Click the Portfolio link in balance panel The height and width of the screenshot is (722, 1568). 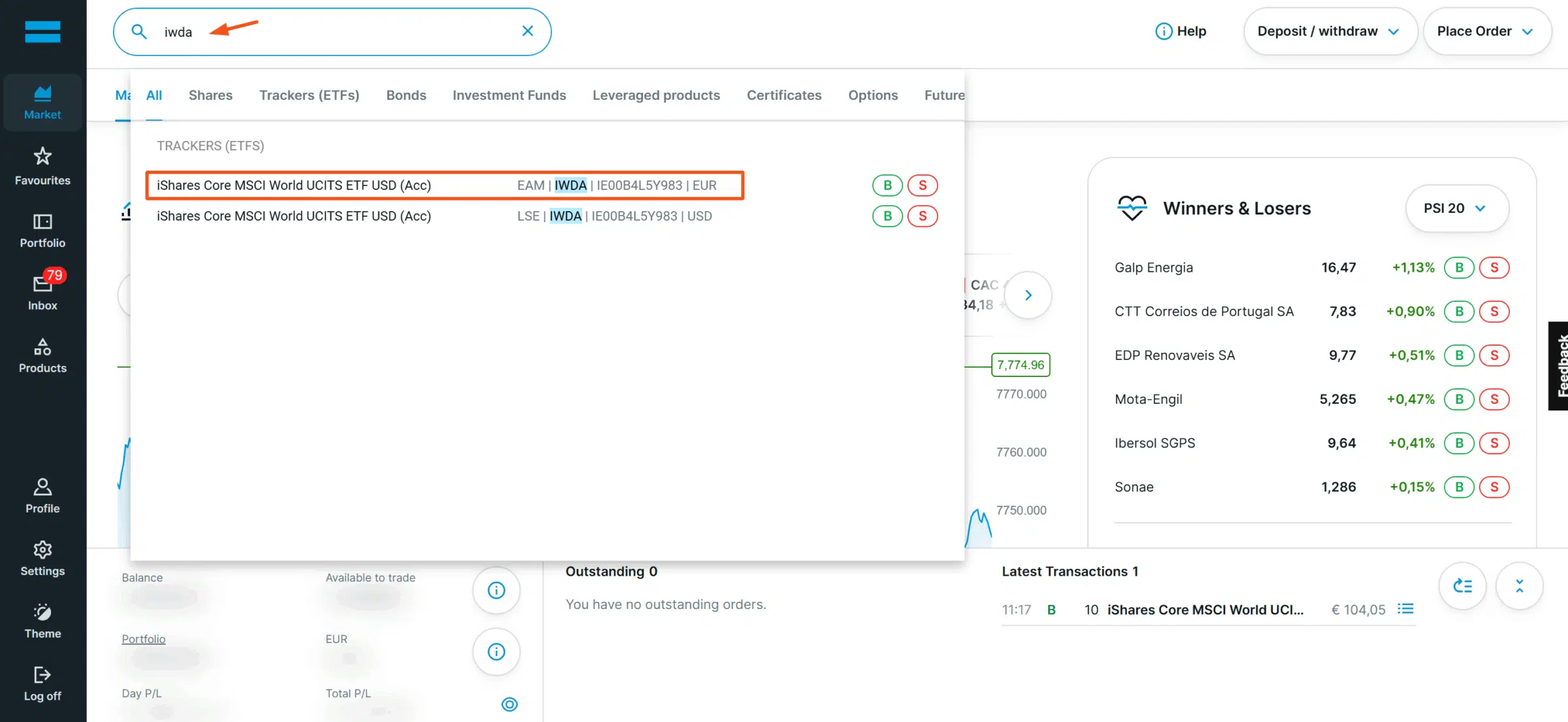click(x=144, y=639)
